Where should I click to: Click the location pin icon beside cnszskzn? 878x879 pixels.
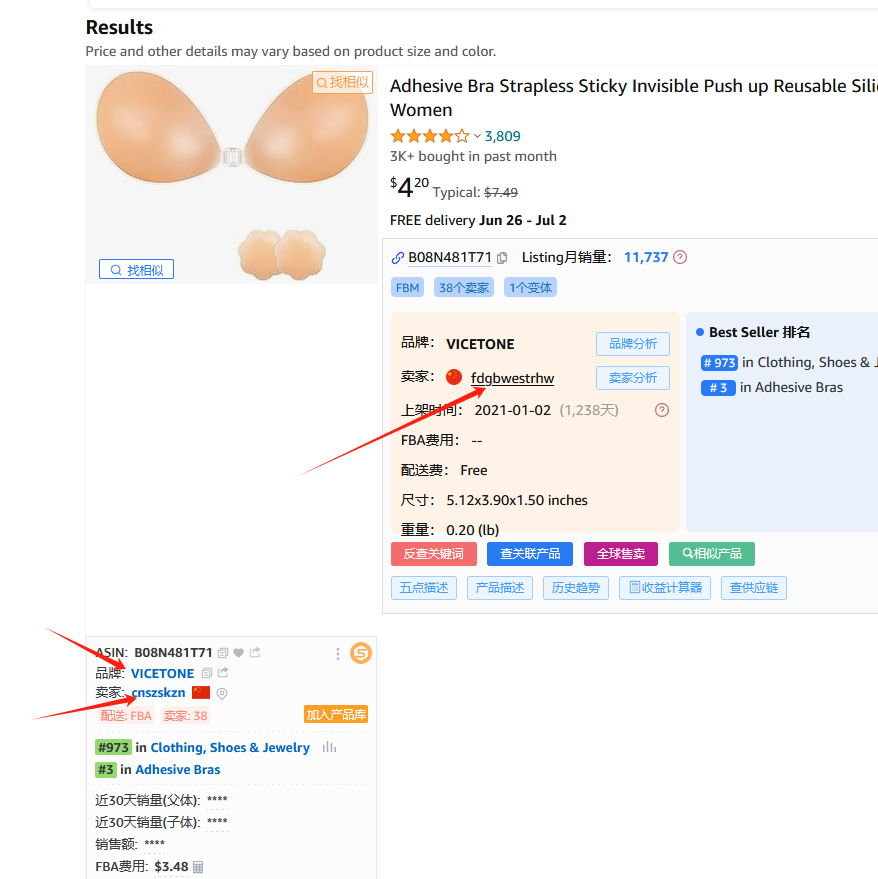tap(222, 693)
